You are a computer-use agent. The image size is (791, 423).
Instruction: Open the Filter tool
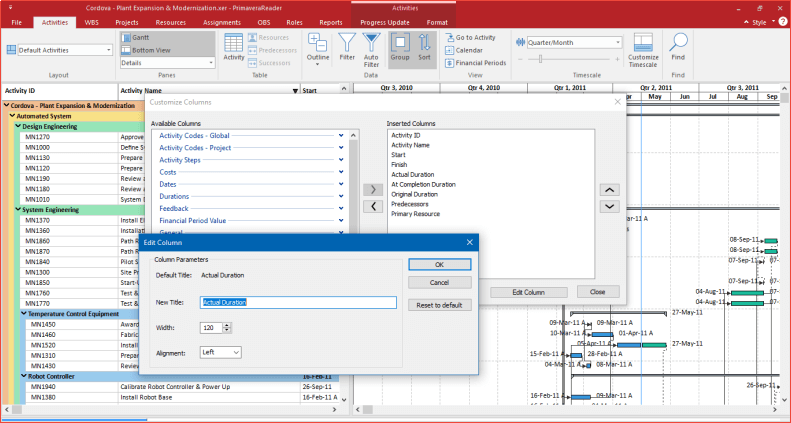pos(347,47)
